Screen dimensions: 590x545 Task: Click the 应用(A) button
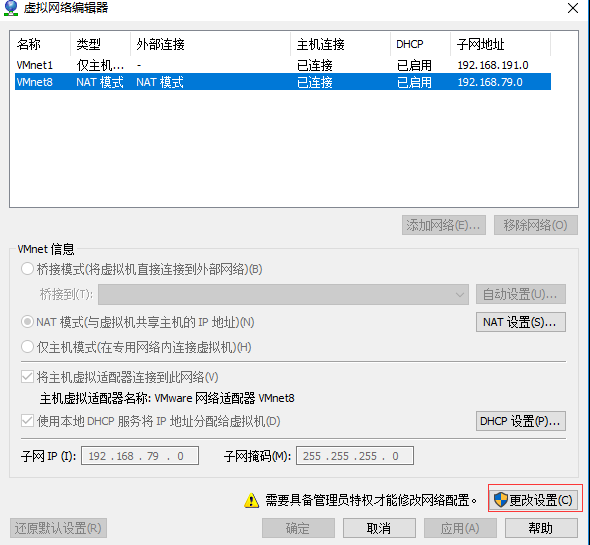pos(460,528)
